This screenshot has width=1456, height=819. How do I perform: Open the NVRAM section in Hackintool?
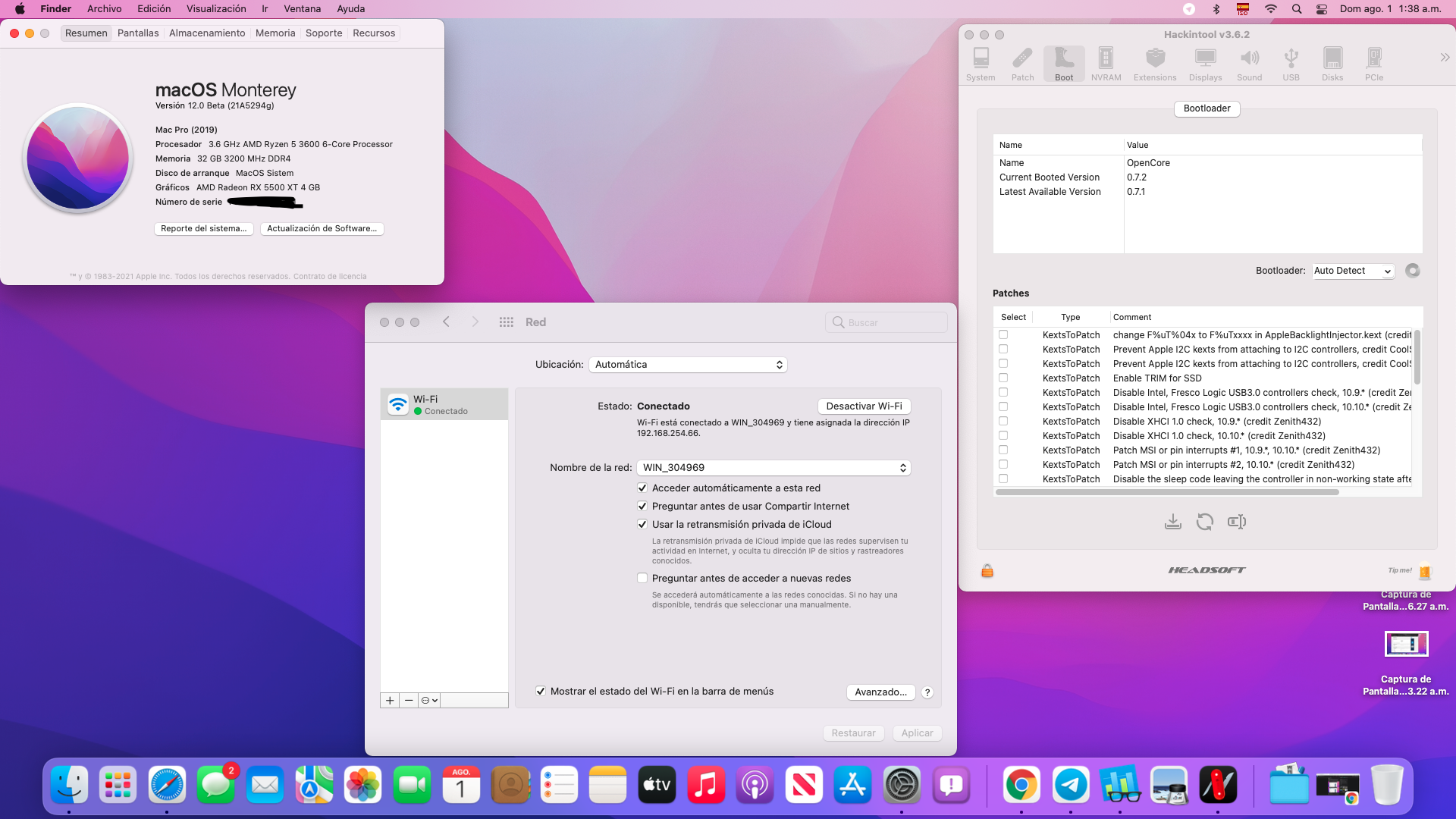pos(1106,64)
